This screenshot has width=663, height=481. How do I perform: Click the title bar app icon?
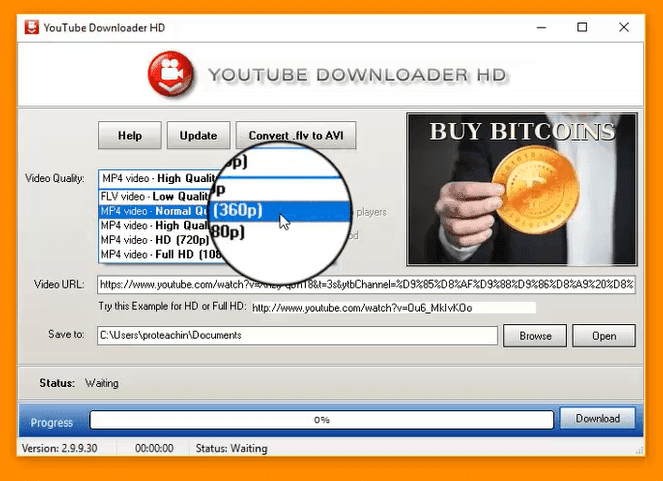click(x=32, y=27)
